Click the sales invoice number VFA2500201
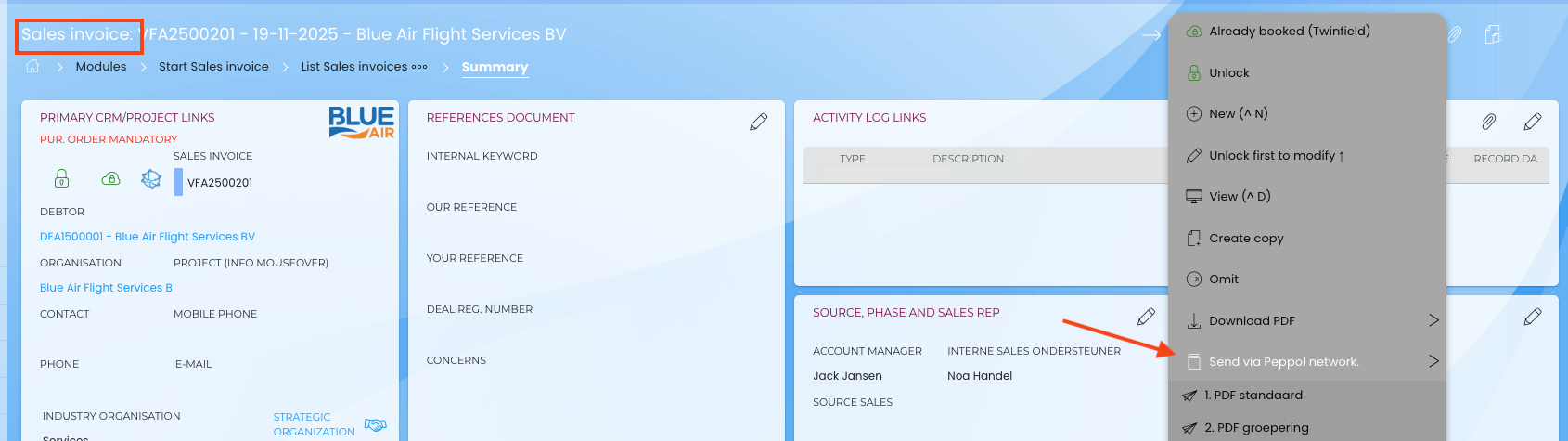The width and height of the screenshot is (1568, 441). (x=220, y=183)
